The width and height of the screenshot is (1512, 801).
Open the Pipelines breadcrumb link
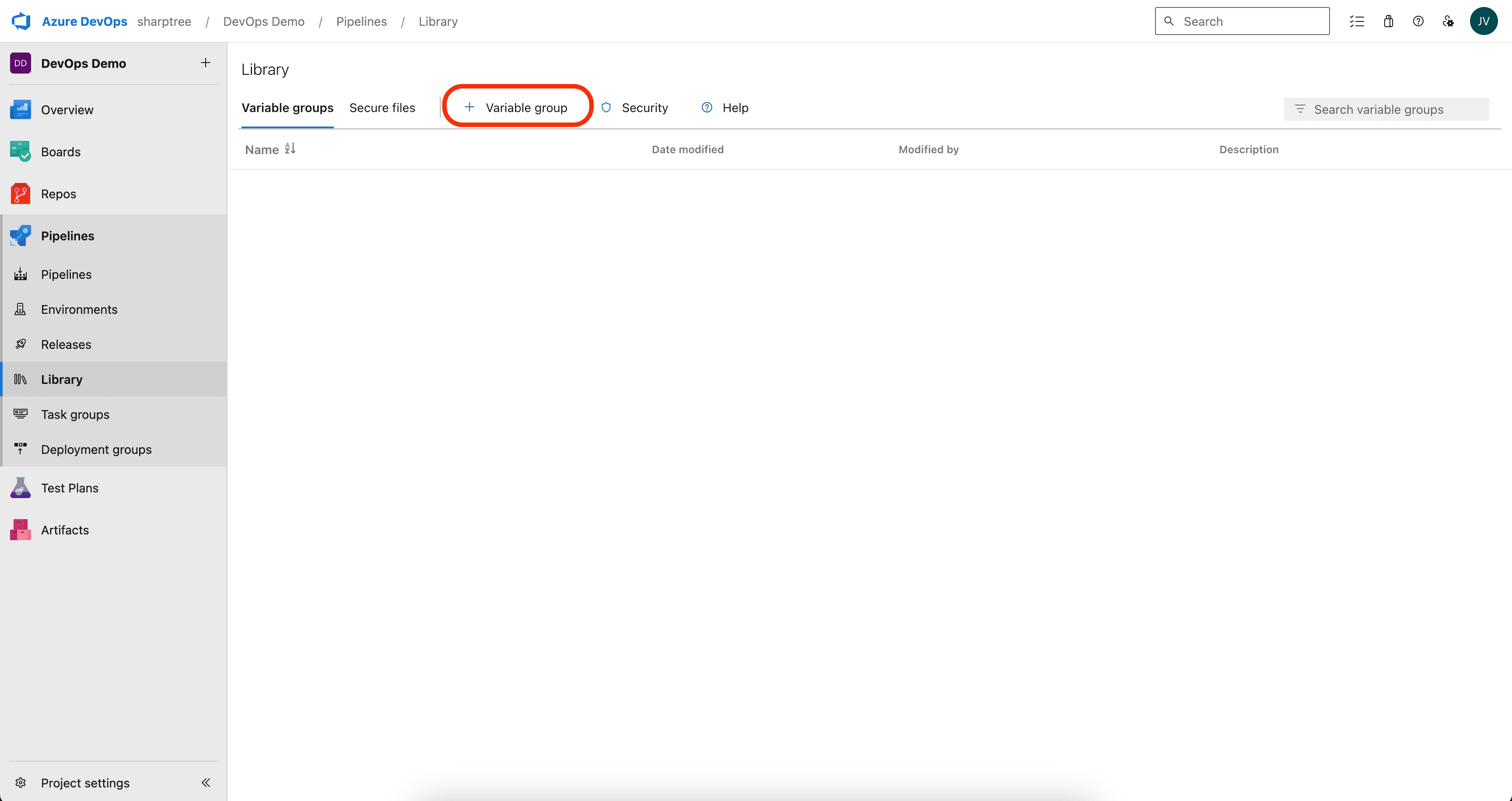pos(361,21)
